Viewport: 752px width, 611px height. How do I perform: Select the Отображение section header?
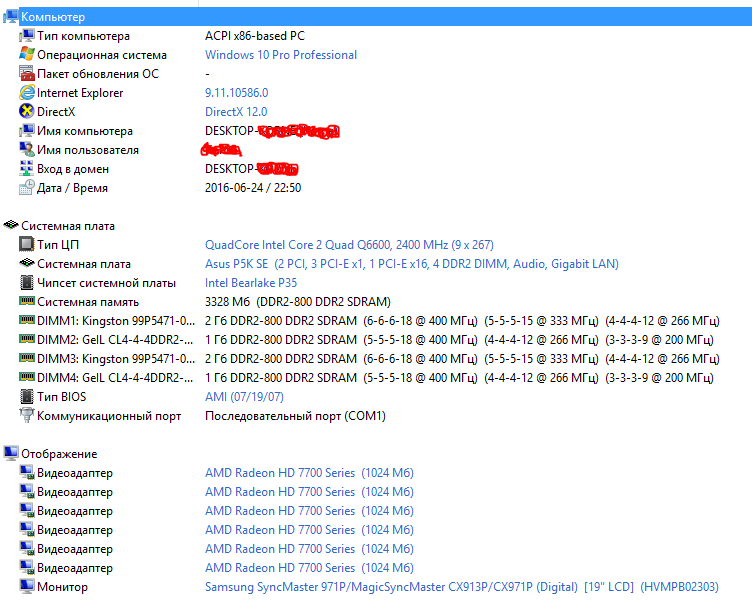click(x=59, y=454)
